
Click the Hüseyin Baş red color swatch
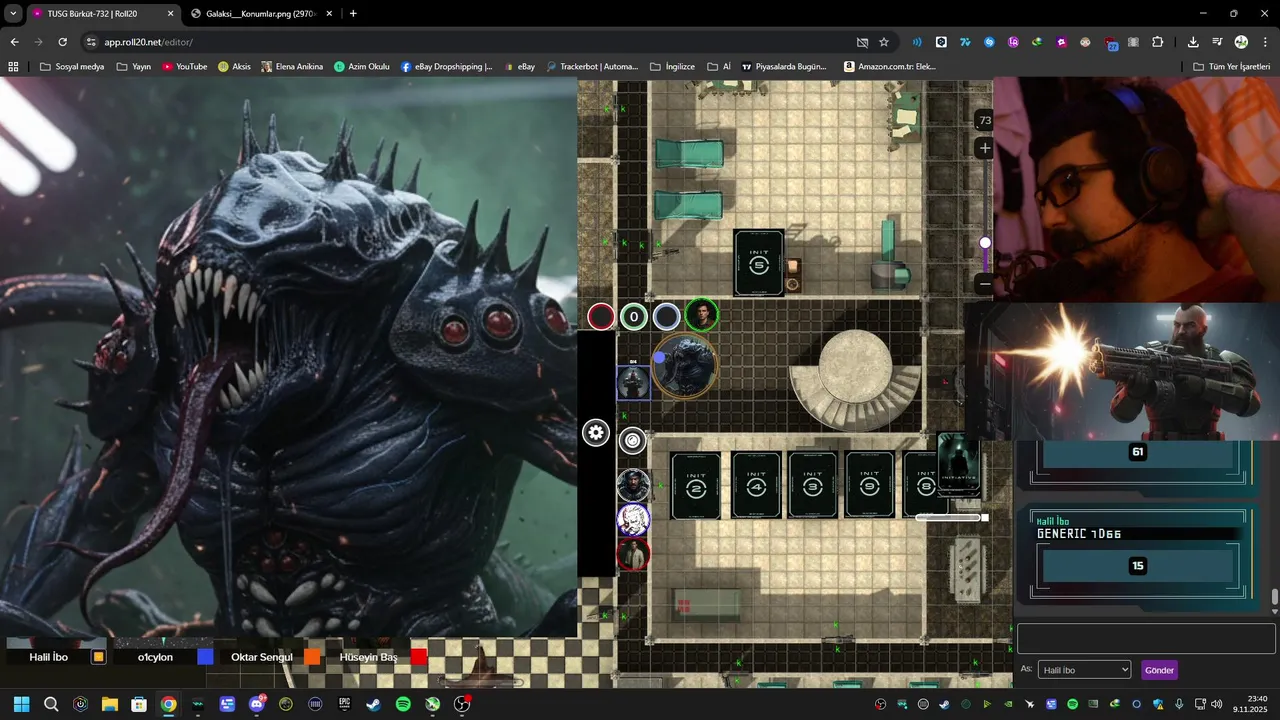tap(419, 657)
